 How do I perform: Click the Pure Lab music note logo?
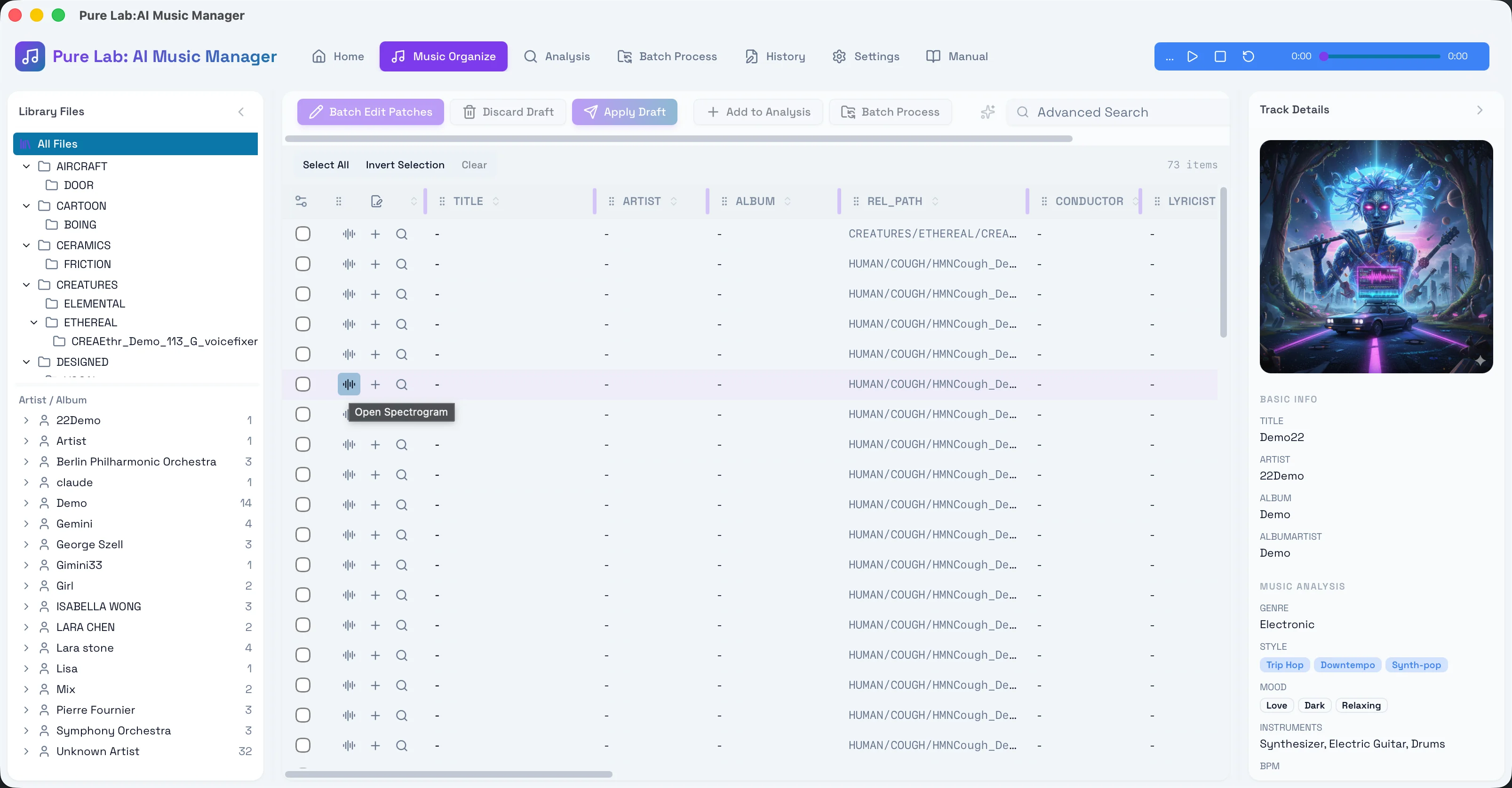[x=30, y=56]
